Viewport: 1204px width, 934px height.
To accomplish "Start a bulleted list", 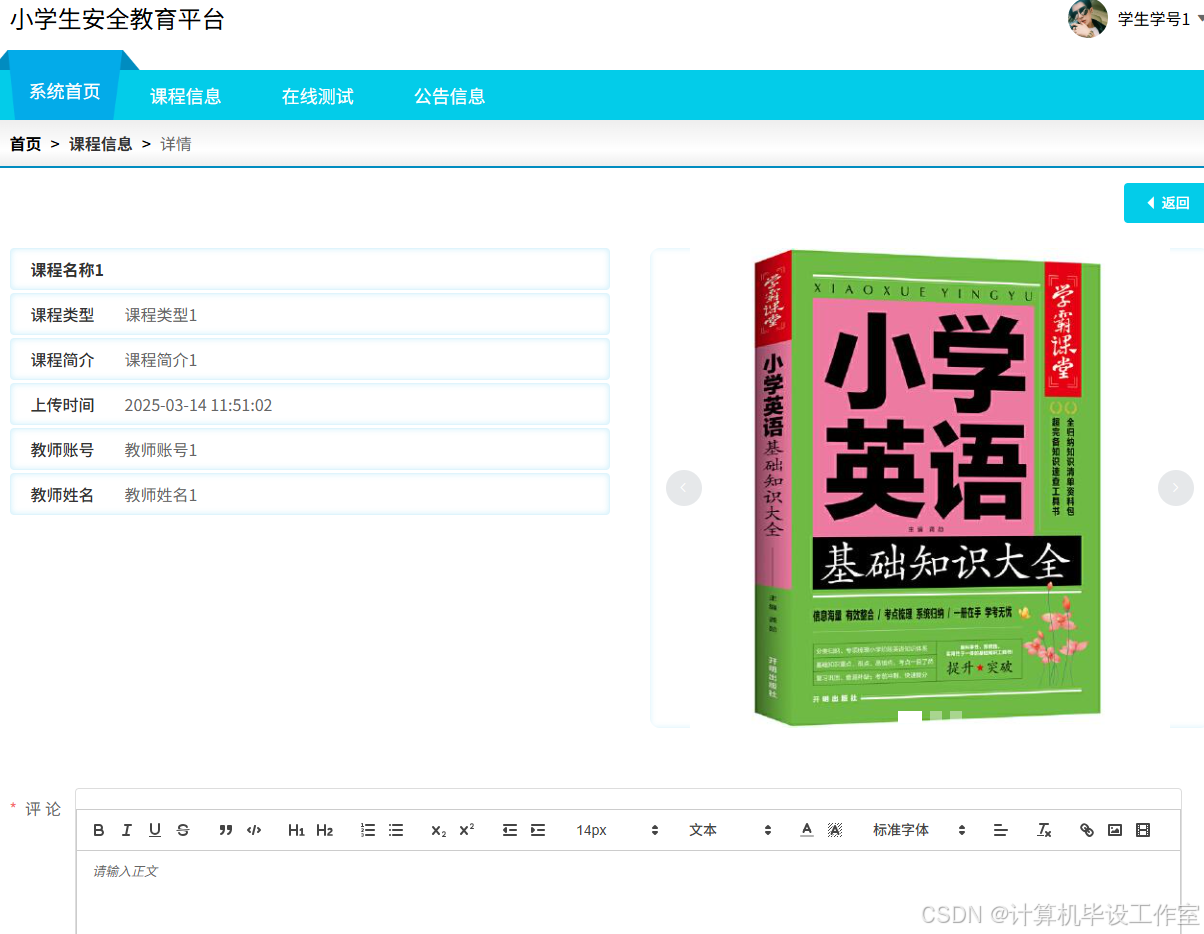I will click(396, 830).
